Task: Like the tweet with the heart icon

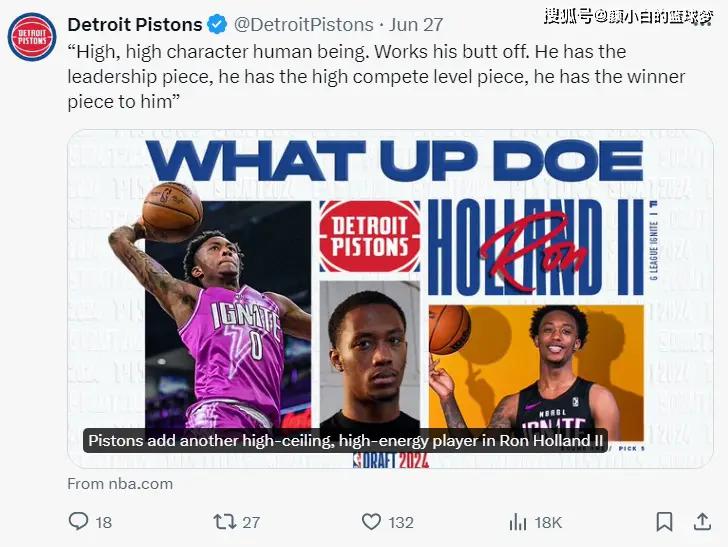Action: (x=371, y=521)
